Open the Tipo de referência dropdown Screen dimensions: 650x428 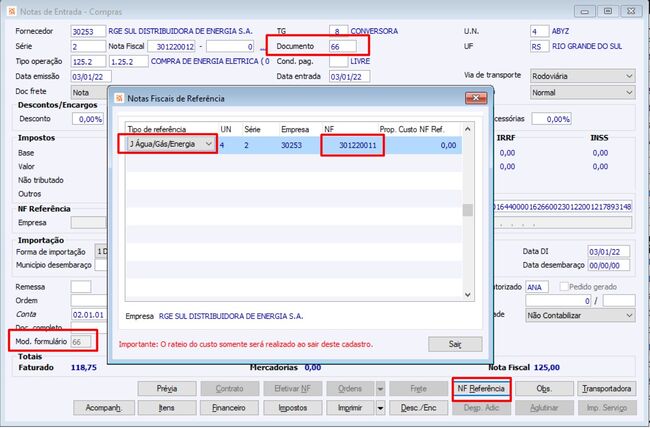click(209, 144)
